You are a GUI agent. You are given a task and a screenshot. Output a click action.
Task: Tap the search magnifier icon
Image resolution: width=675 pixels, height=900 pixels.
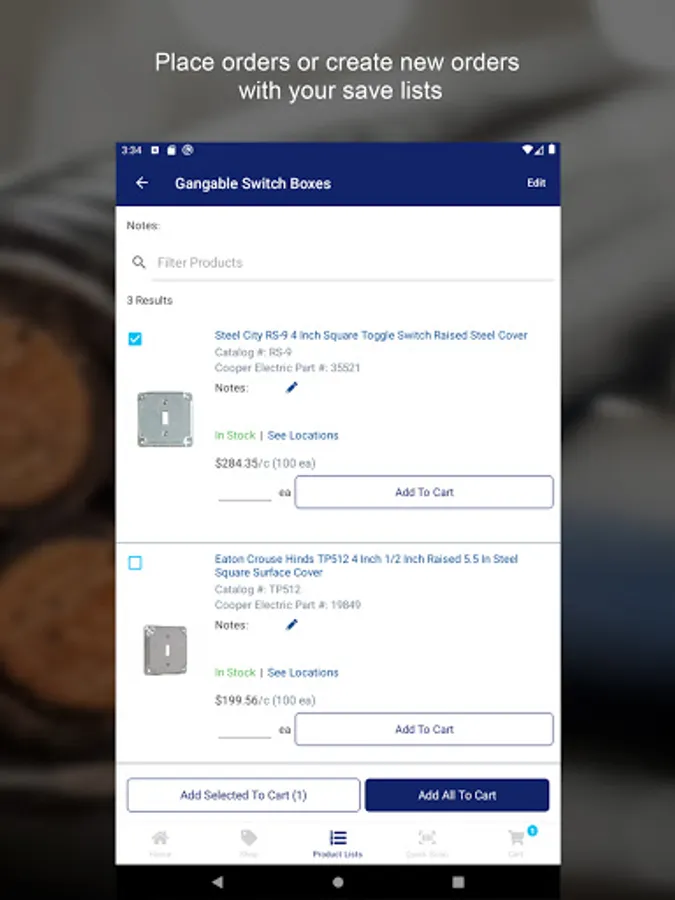(139, 262)
